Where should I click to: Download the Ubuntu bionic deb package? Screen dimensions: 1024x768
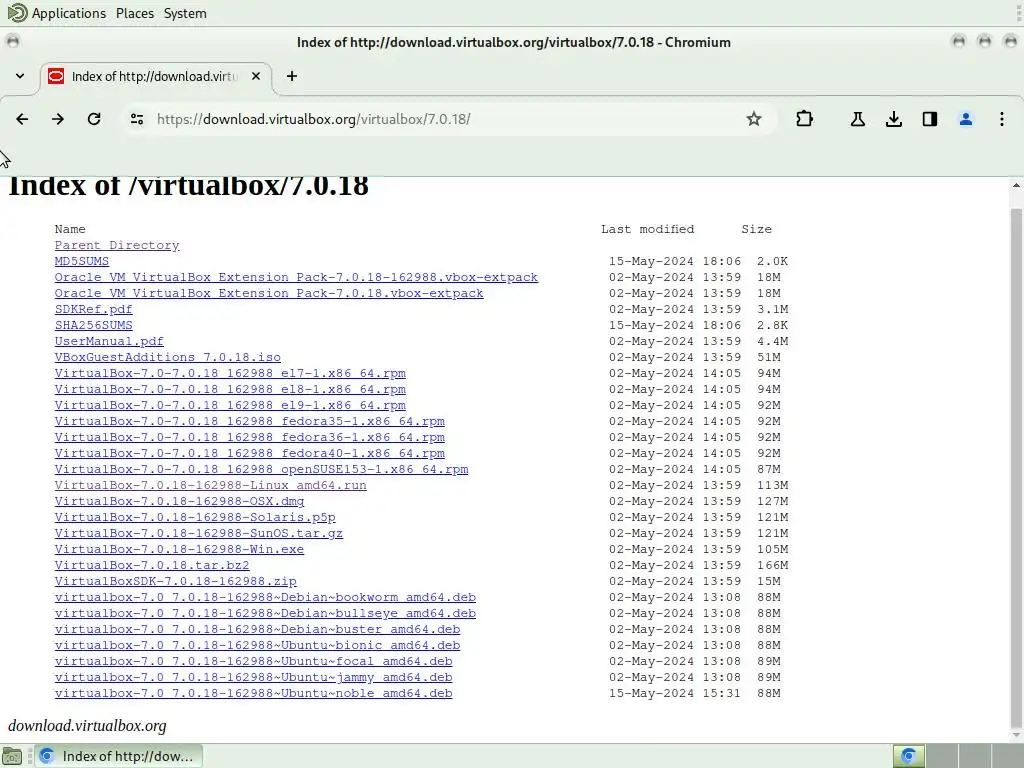pyautogui.click(x=257, y=645)
